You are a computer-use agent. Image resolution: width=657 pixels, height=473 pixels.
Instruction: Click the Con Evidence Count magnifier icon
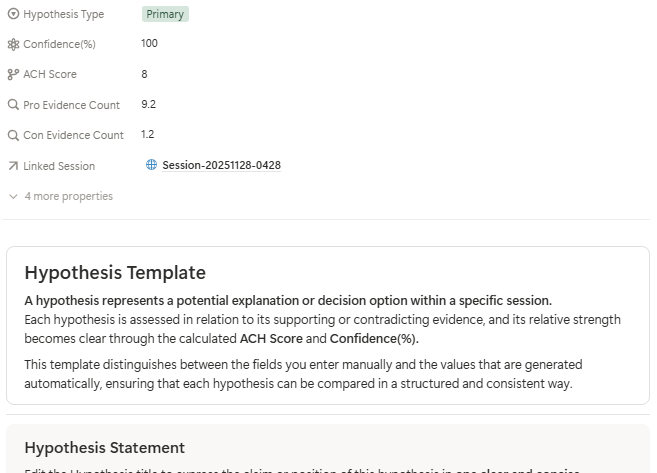[13, 135]
